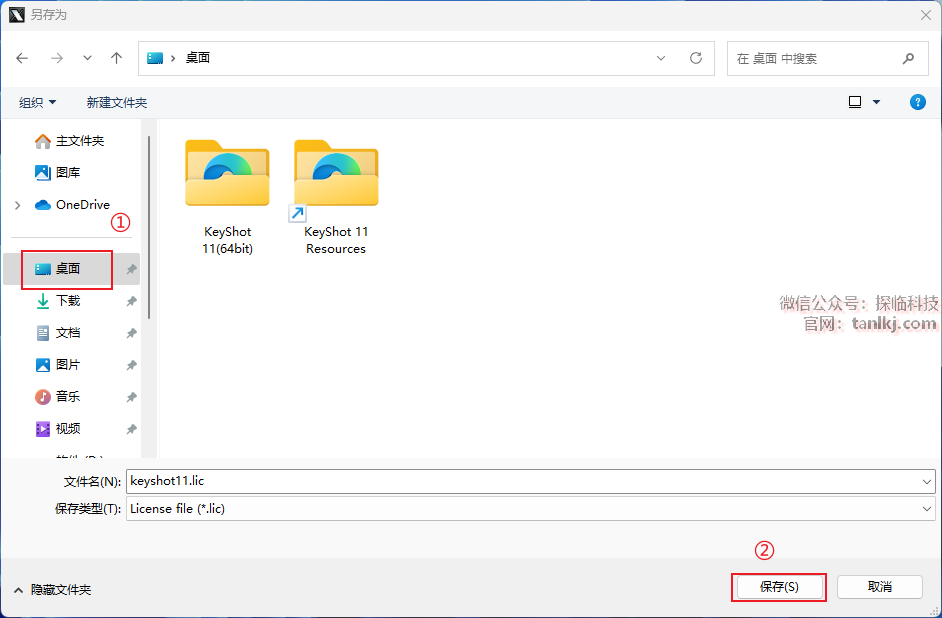Image resolution: width=942 pixels, height=618 pixels.
Task: Open the 组织 menu
Action: coord(37,103)
